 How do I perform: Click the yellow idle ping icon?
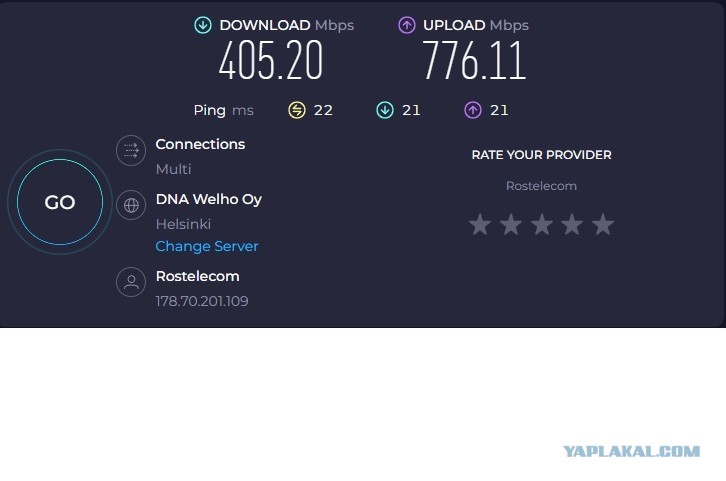297,110
